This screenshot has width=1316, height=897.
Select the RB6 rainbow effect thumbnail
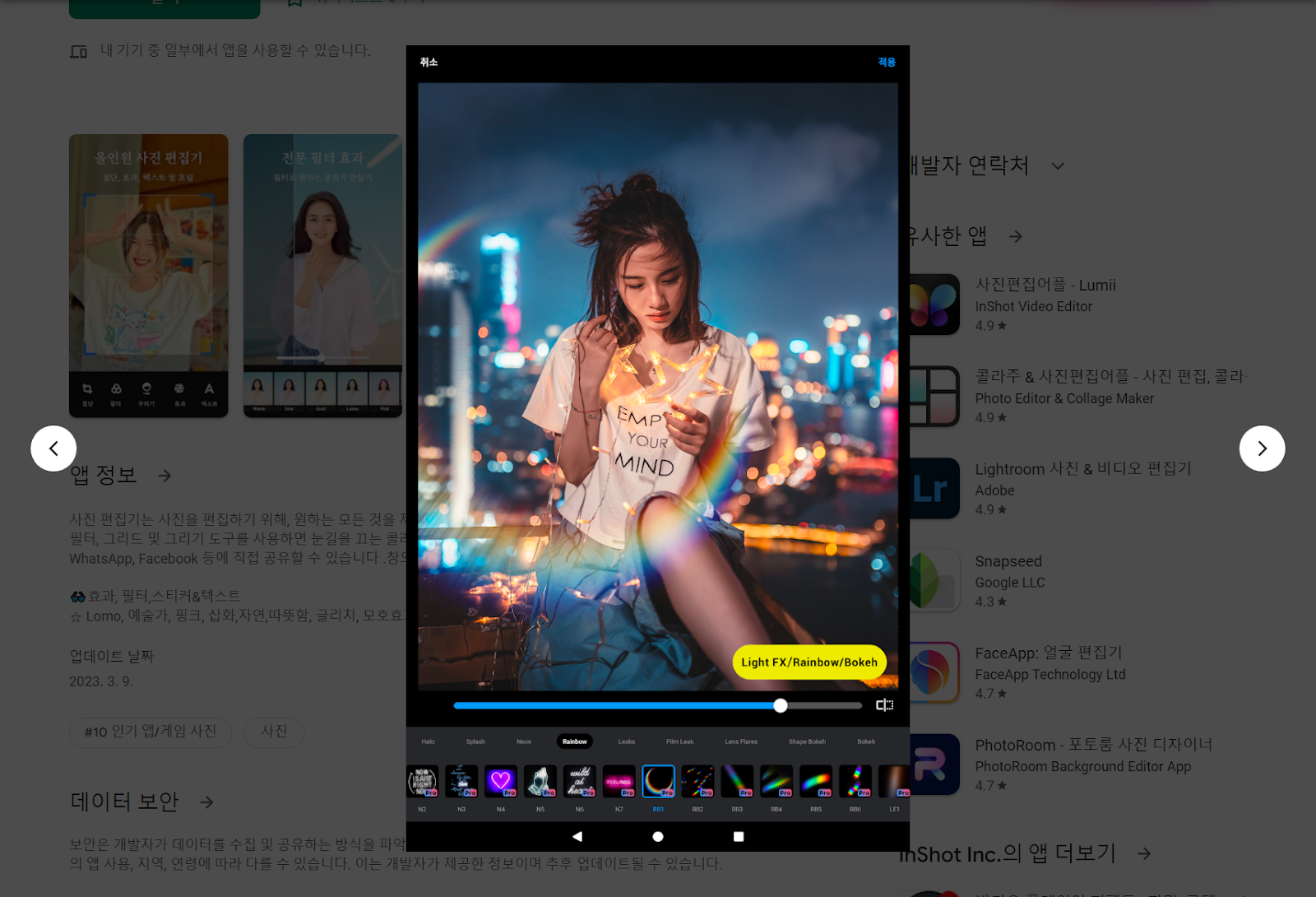855,781
